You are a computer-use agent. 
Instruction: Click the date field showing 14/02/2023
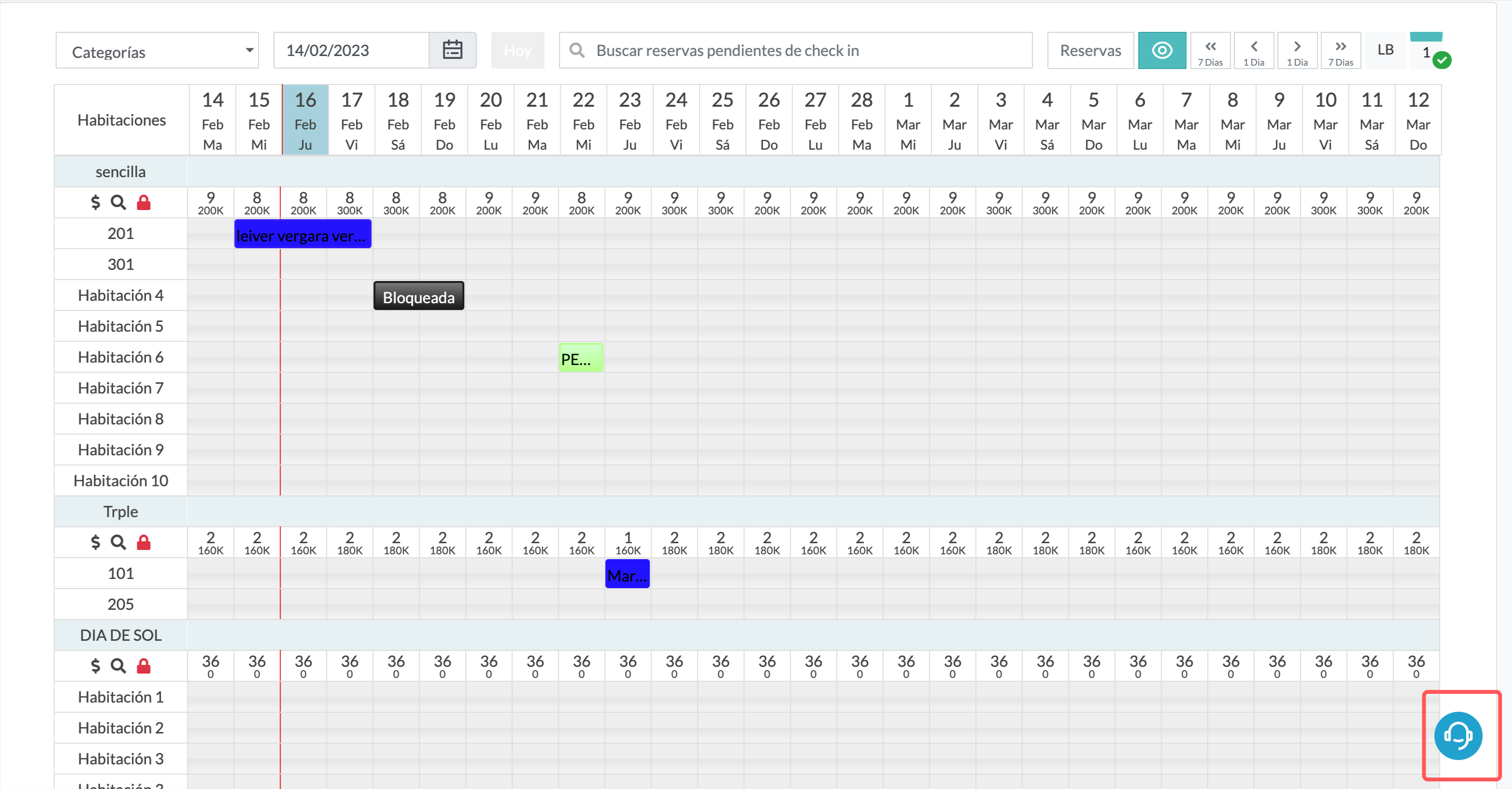[352, 50]
